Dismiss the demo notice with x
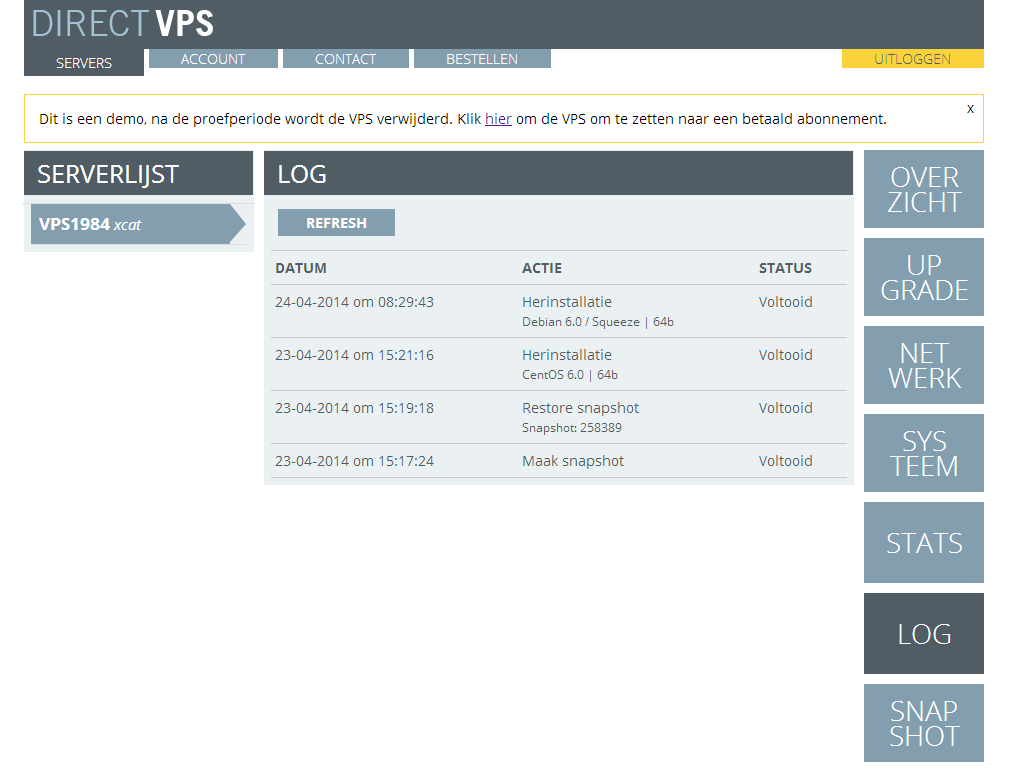This screenshot has width=1024, height=783. [x=970, y=108]
